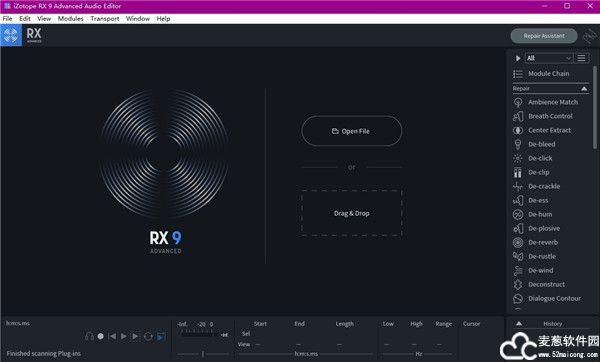Image resolution: width=600 pixels, height=362 pixels.
Task: Open the module list options menu icon
Action: pyautogui.click(x=581, y=58)
